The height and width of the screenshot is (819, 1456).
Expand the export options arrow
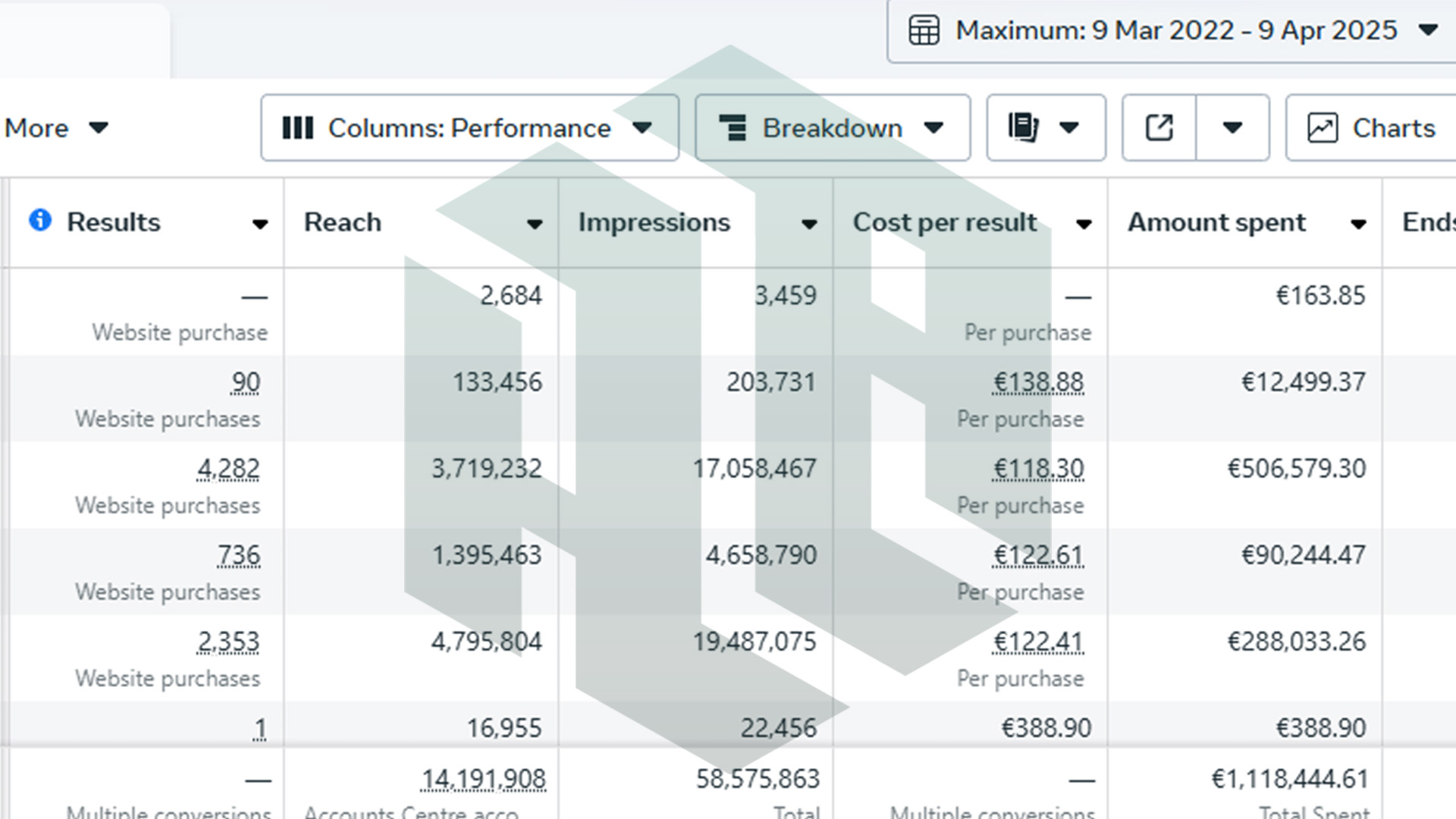(1232, 127)
